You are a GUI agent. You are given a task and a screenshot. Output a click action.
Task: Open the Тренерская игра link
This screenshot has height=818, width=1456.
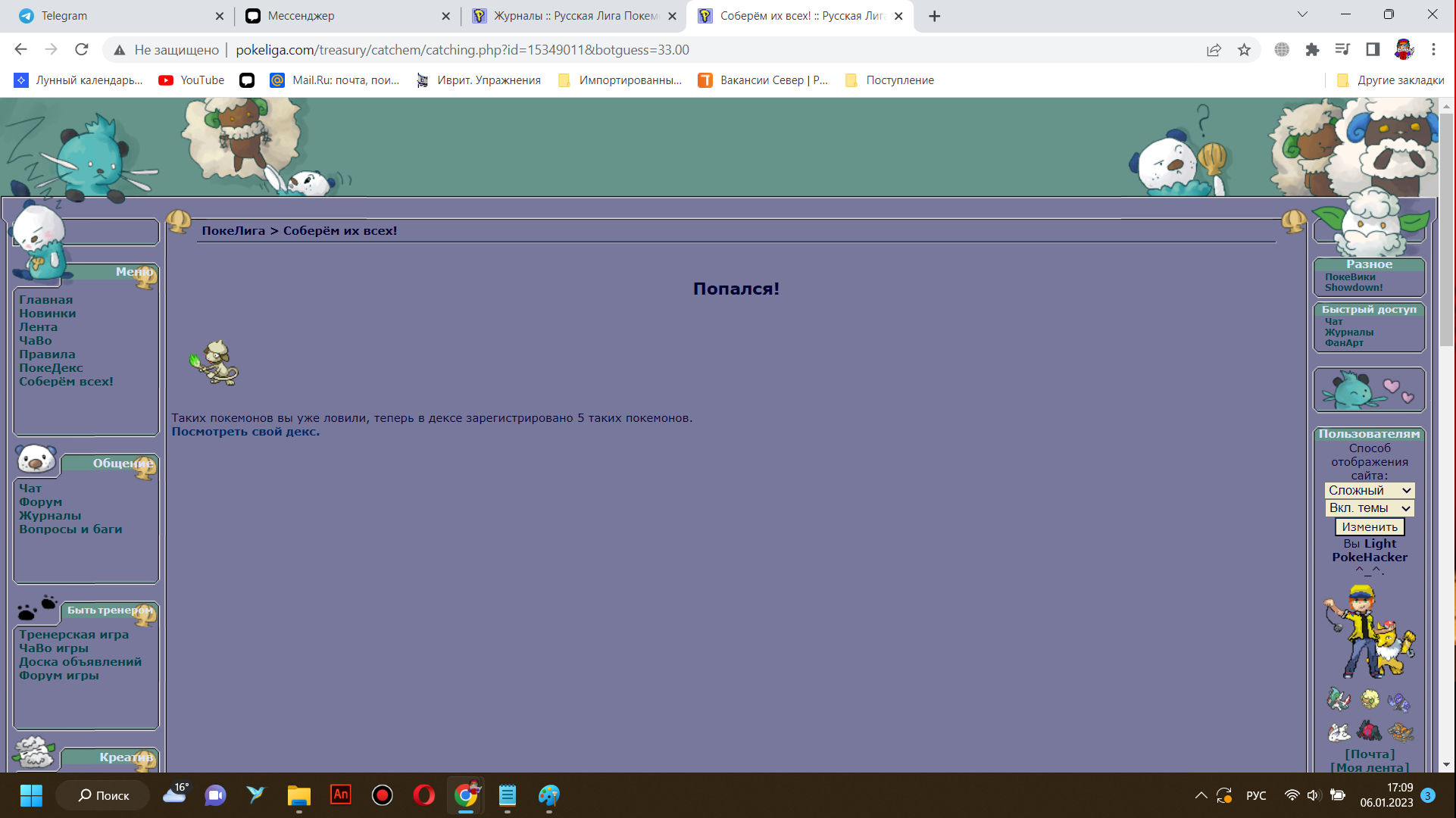point(74,635)
